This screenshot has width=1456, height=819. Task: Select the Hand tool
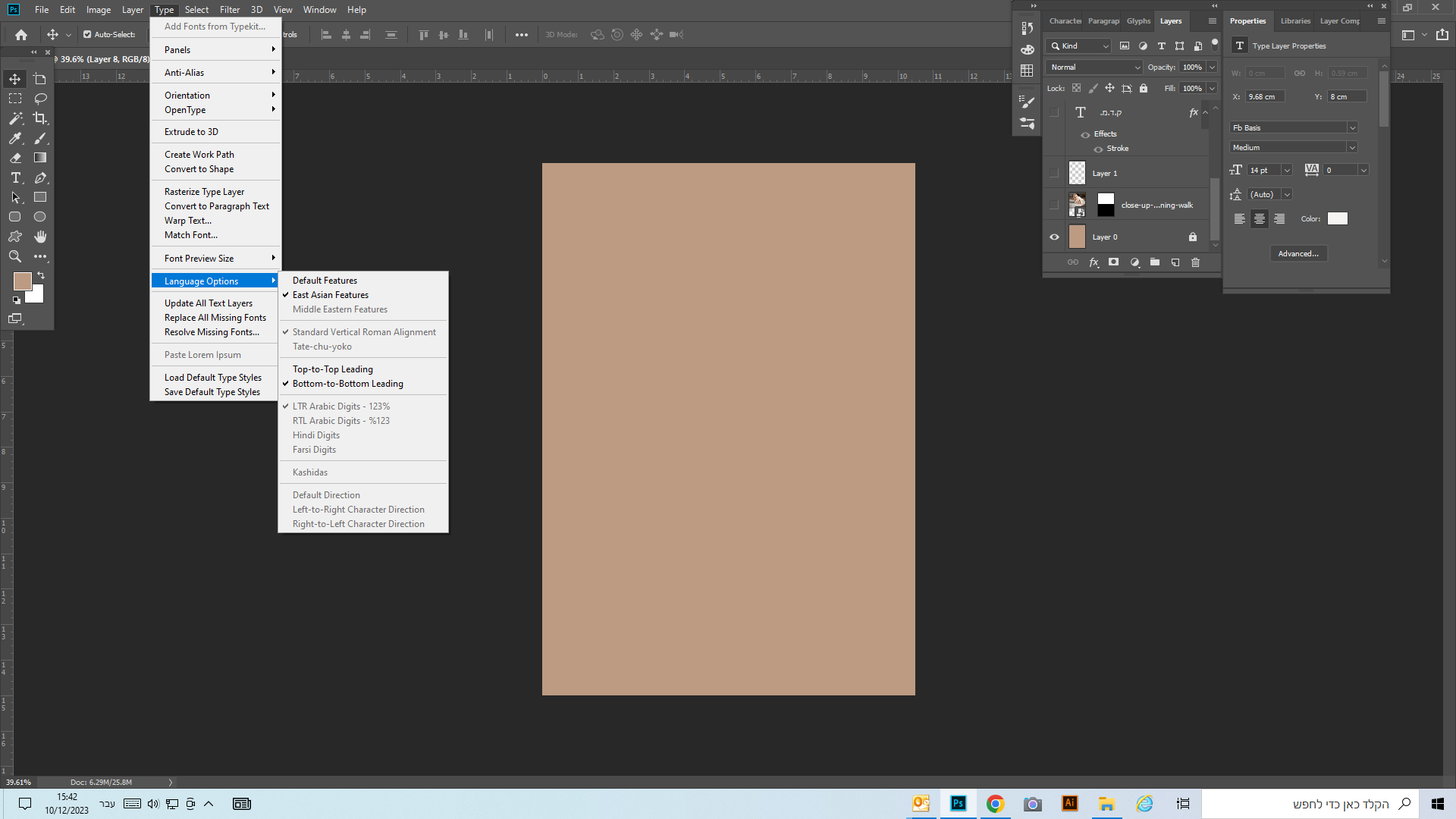click(40, 237)
